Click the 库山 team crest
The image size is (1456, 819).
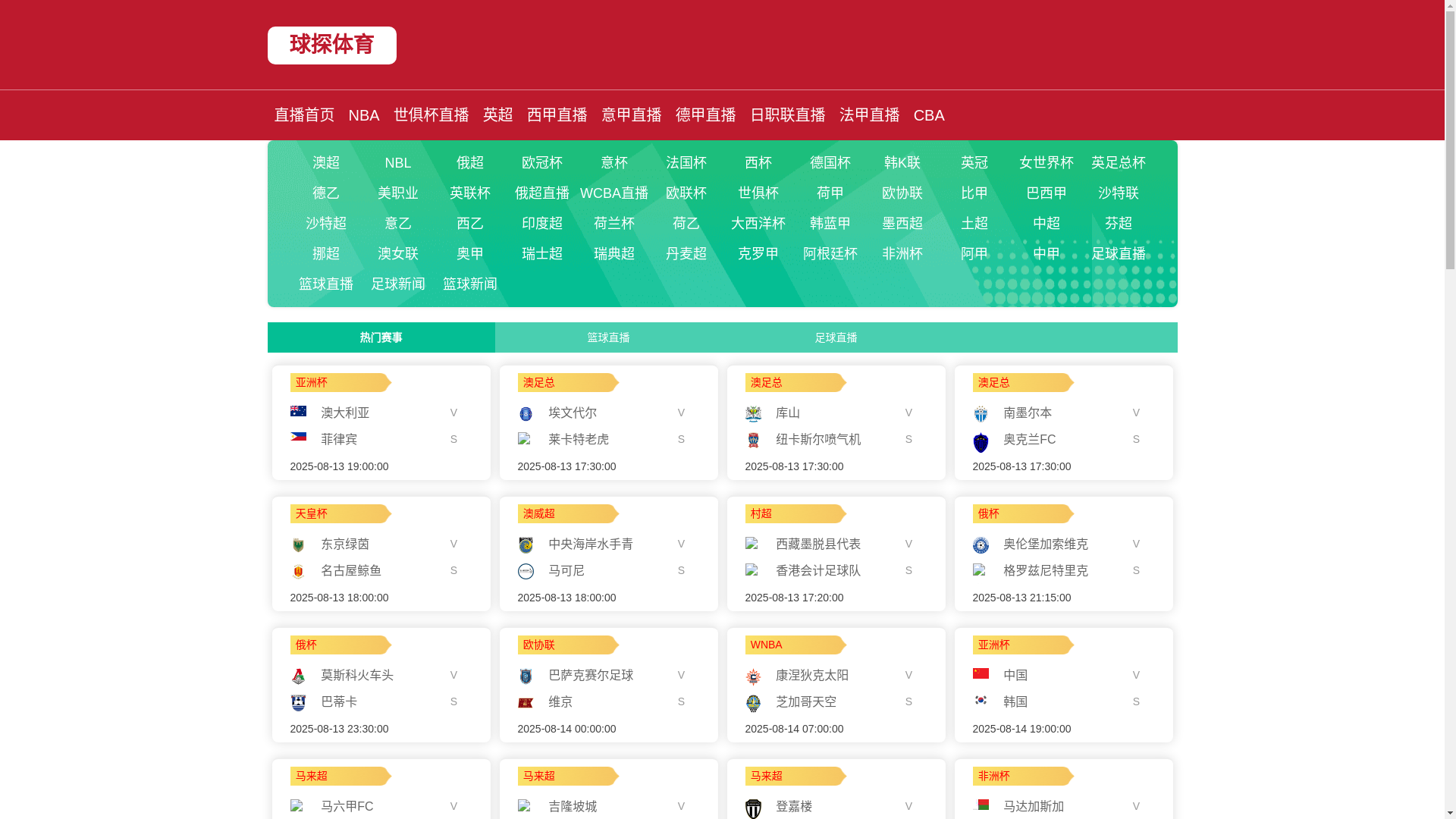point(753,413)
